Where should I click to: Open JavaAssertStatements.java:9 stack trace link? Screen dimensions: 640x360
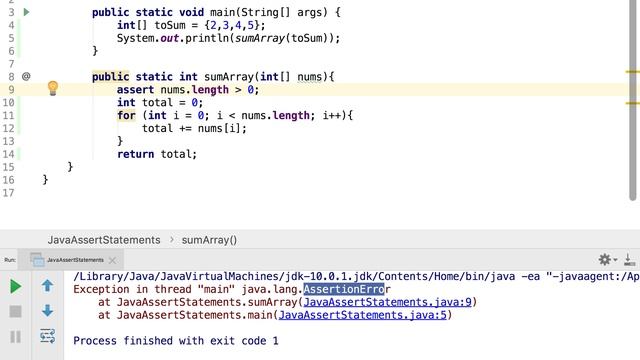pyautogui.click(x=387, y=302)
